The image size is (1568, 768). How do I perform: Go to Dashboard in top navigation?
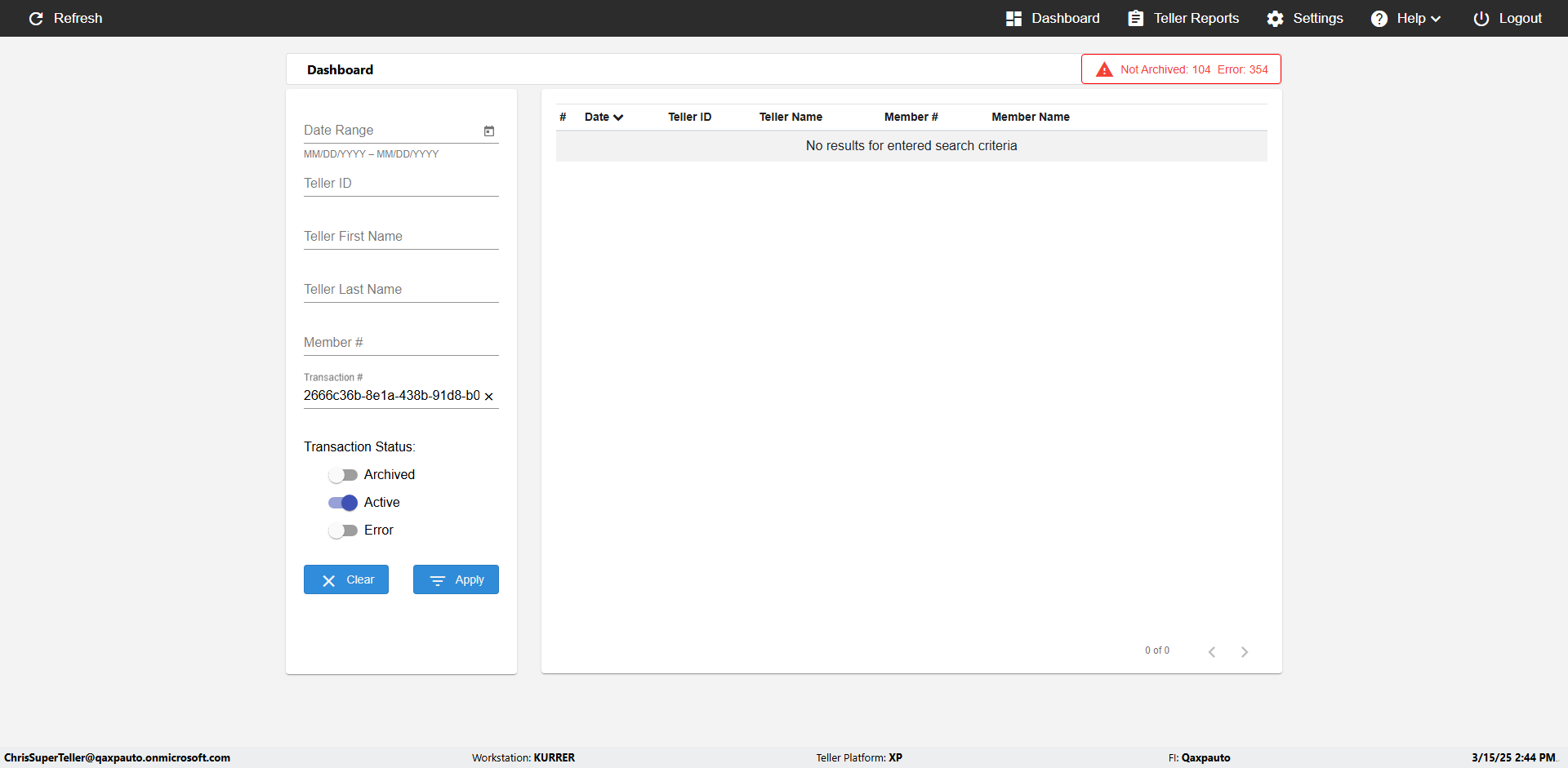pos(1053,18)
